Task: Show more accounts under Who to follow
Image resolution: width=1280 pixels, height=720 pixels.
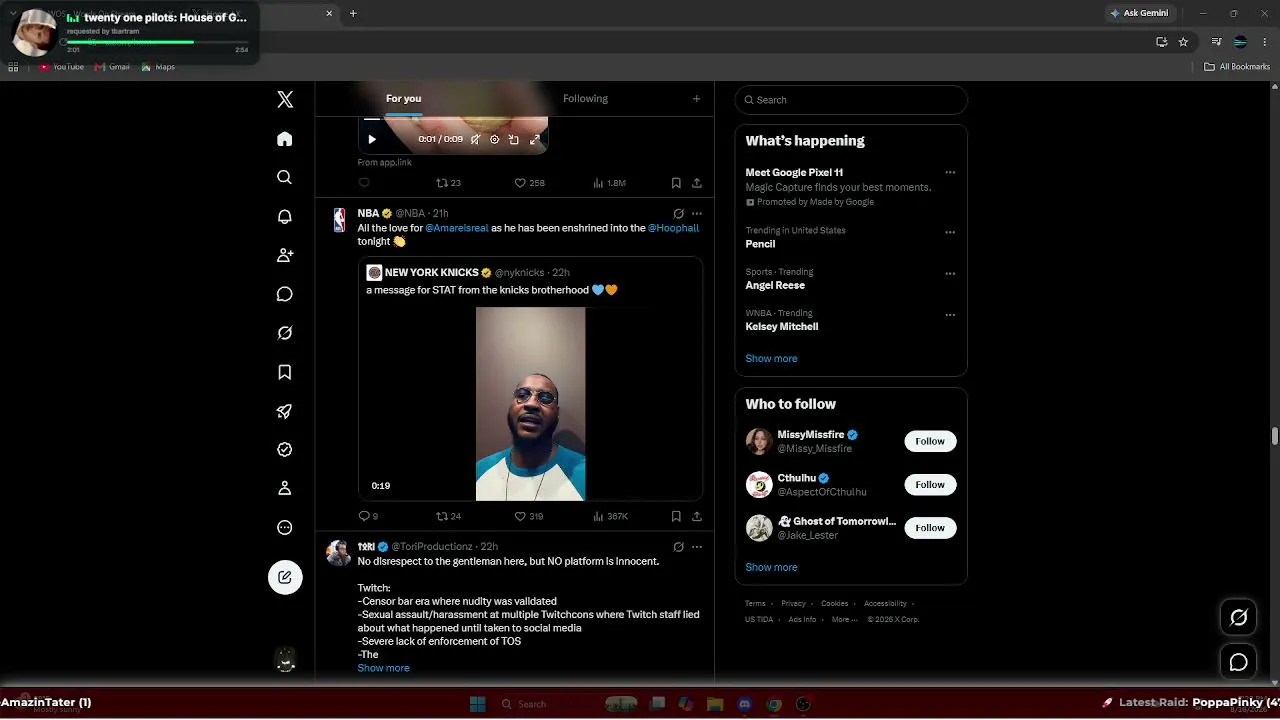Action: pyautogui.click(x=771, y=567)
